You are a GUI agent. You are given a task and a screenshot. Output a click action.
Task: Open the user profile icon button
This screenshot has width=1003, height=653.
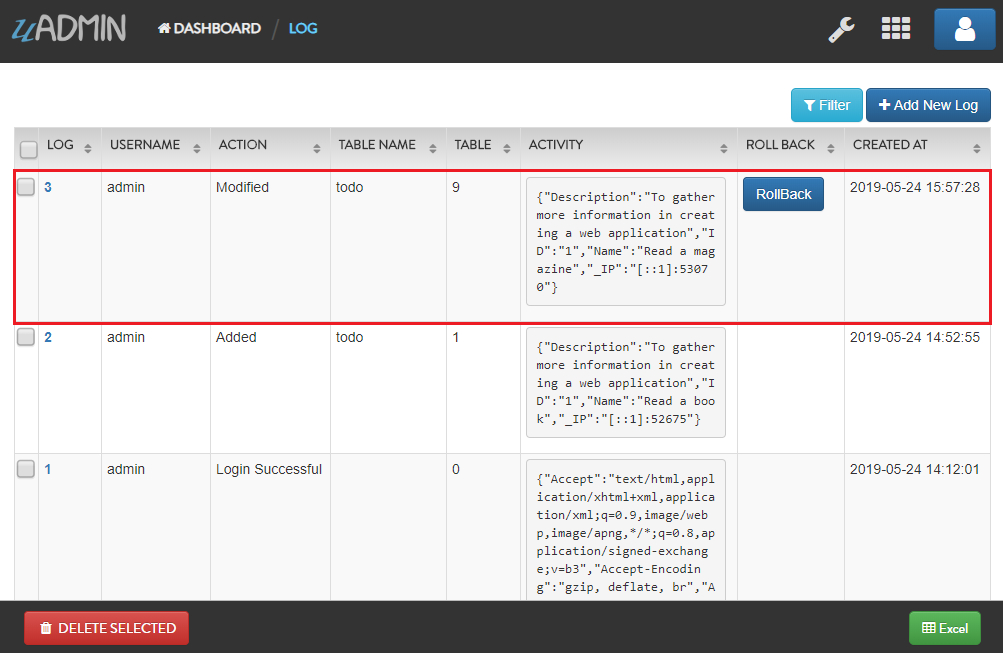[965, 29]
